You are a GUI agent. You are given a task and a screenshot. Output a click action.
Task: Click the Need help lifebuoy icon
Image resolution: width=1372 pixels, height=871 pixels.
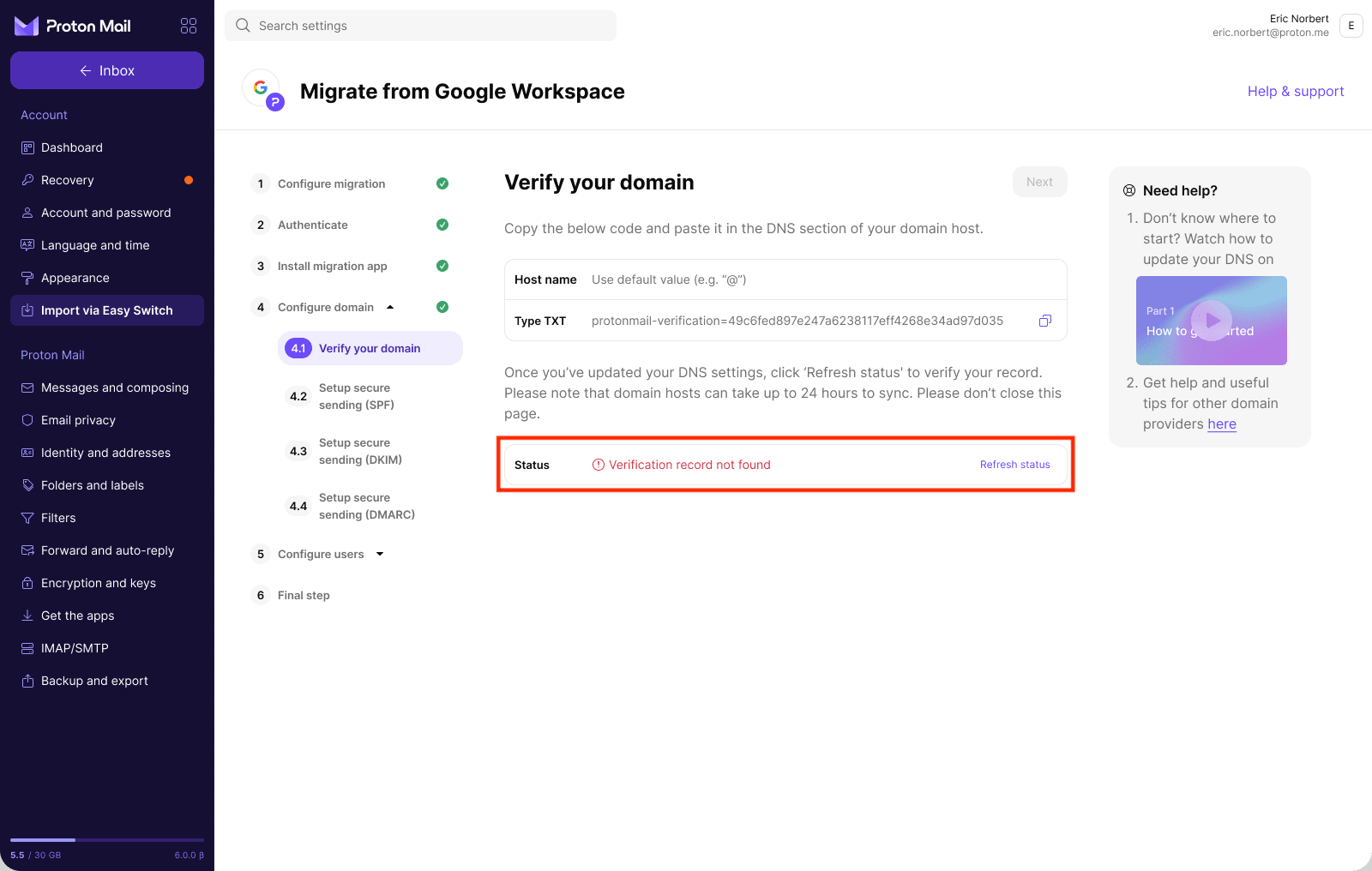pyautogui.click(x=1129, y=190)
